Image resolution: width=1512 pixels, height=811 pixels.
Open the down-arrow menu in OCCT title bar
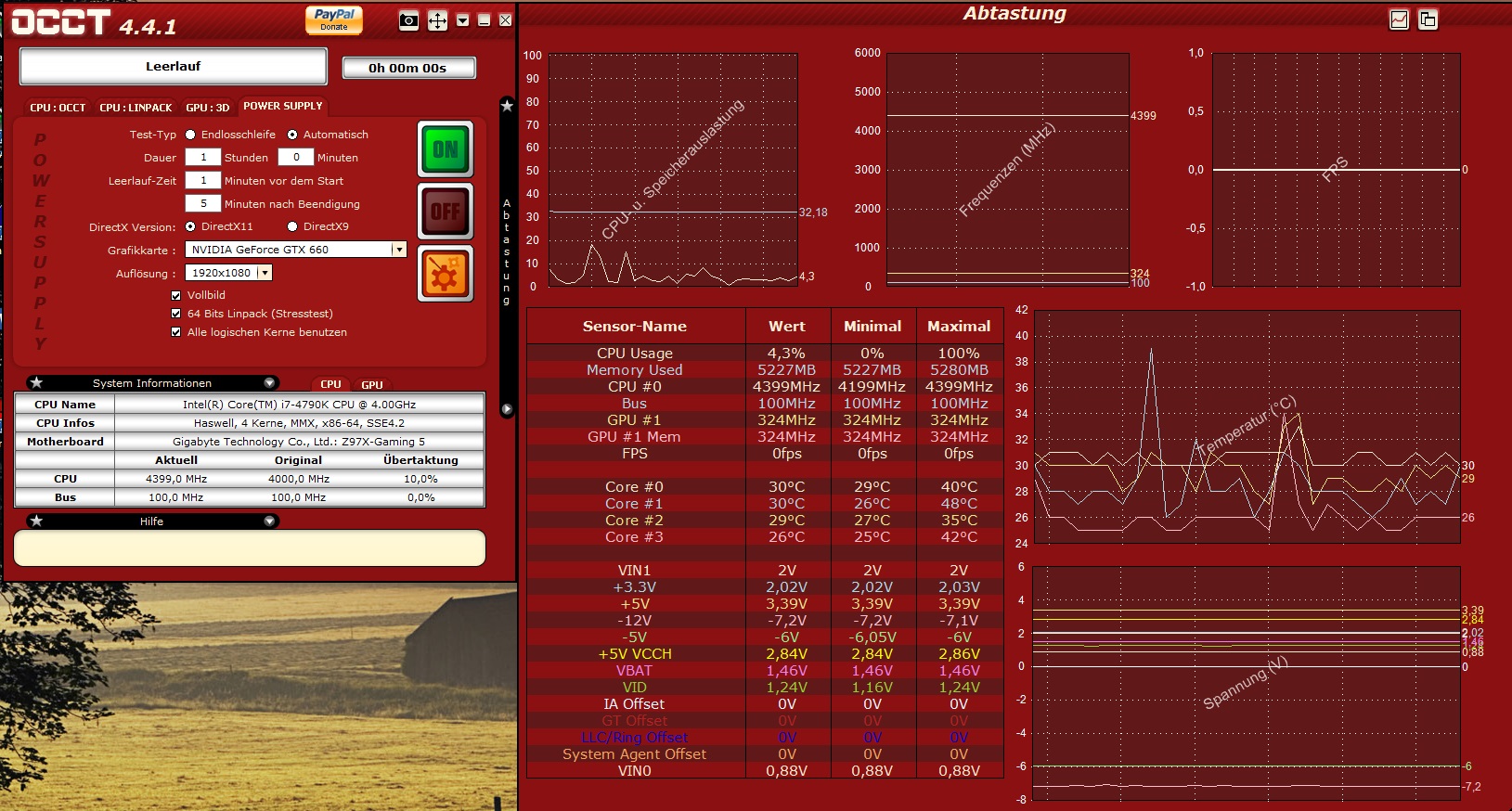[x=463, y=20]
